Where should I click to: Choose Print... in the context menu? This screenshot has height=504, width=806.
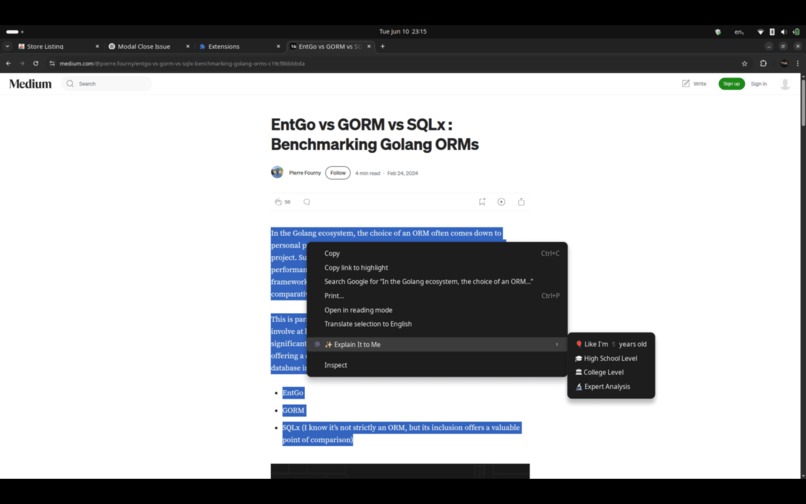pos(437,296)
